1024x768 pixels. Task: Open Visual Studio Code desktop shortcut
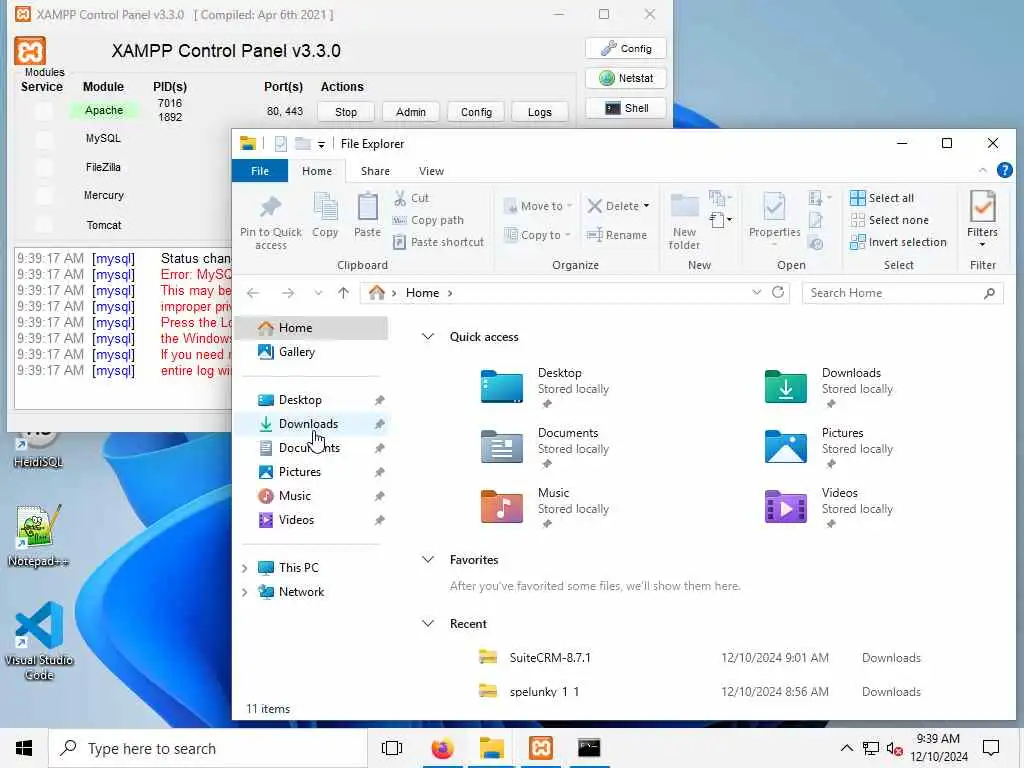[x=39, y=641]
